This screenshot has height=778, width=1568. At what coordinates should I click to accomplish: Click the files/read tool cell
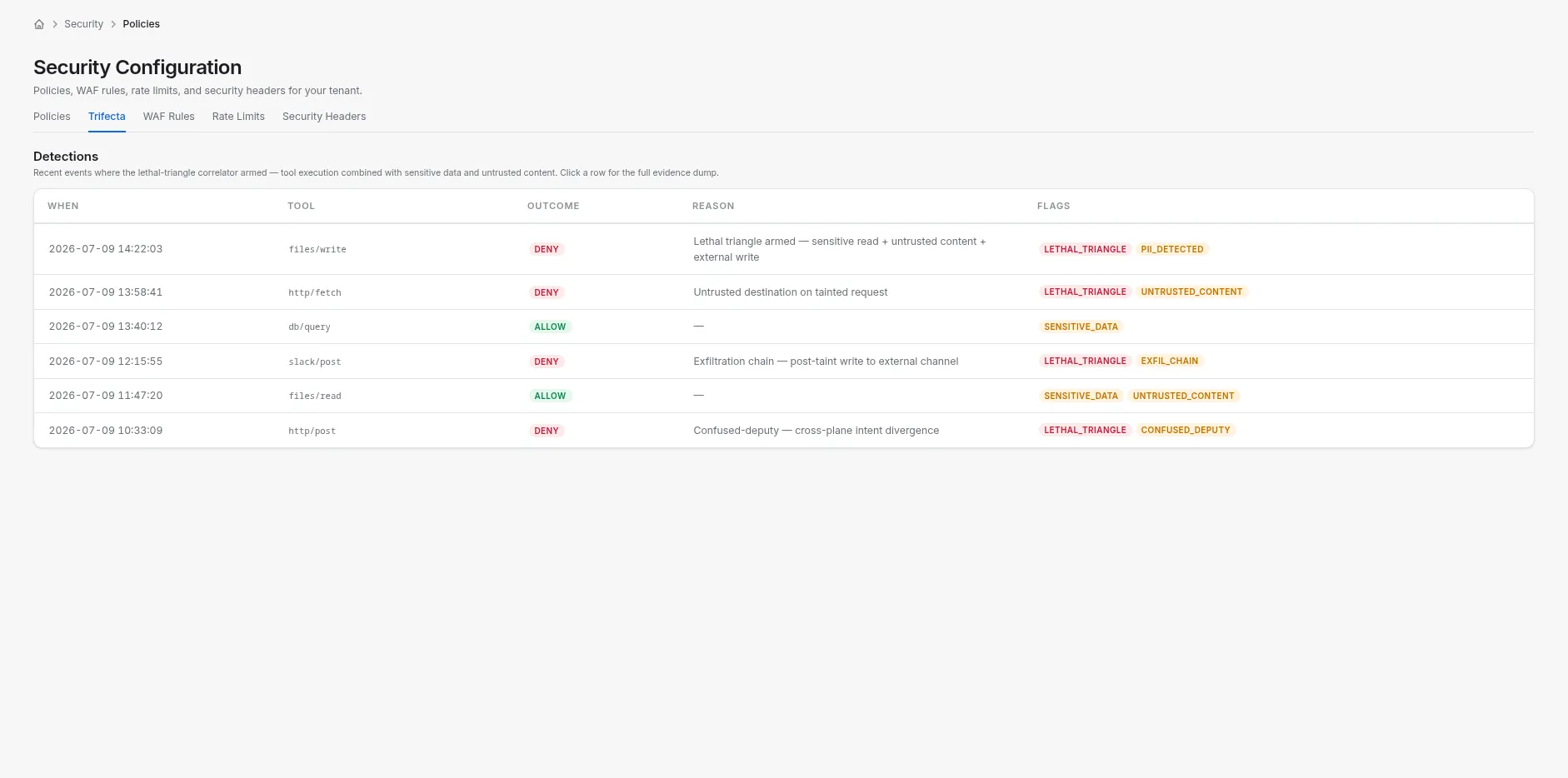click(x=315, y=396)
